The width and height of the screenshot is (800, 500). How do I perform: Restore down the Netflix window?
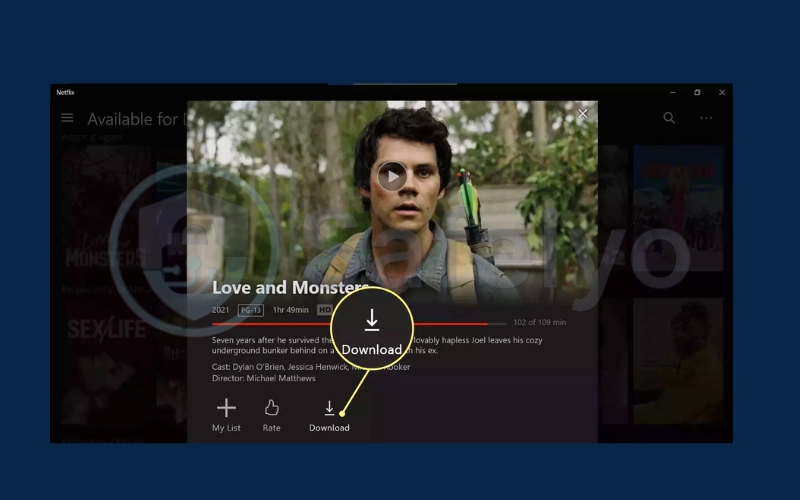tap(697, 92)
